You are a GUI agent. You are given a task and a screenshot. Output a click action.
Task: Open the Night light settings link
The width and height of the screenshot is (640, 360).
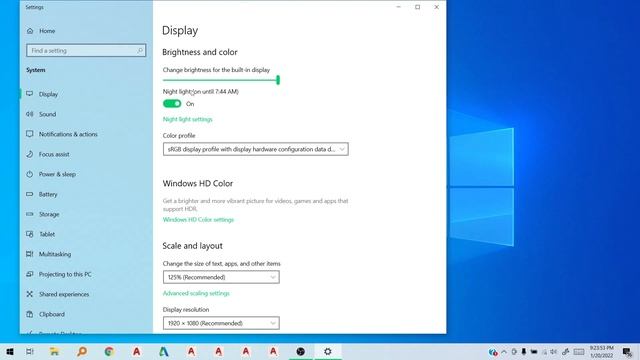click(187, 119)
